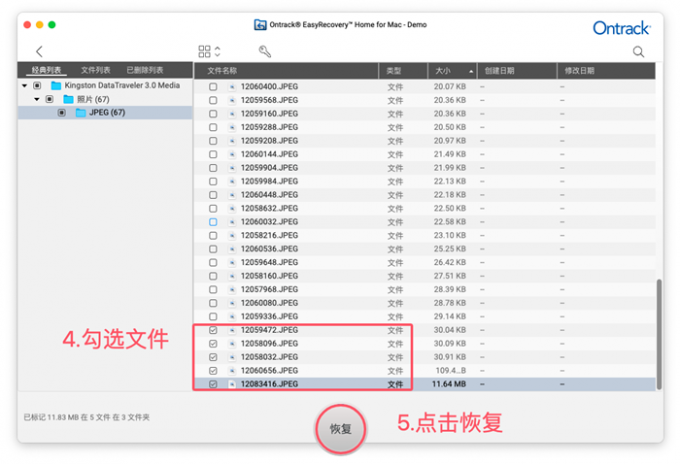Click the Ontrack logo
The image size is (680, 464).
(621, 28)
